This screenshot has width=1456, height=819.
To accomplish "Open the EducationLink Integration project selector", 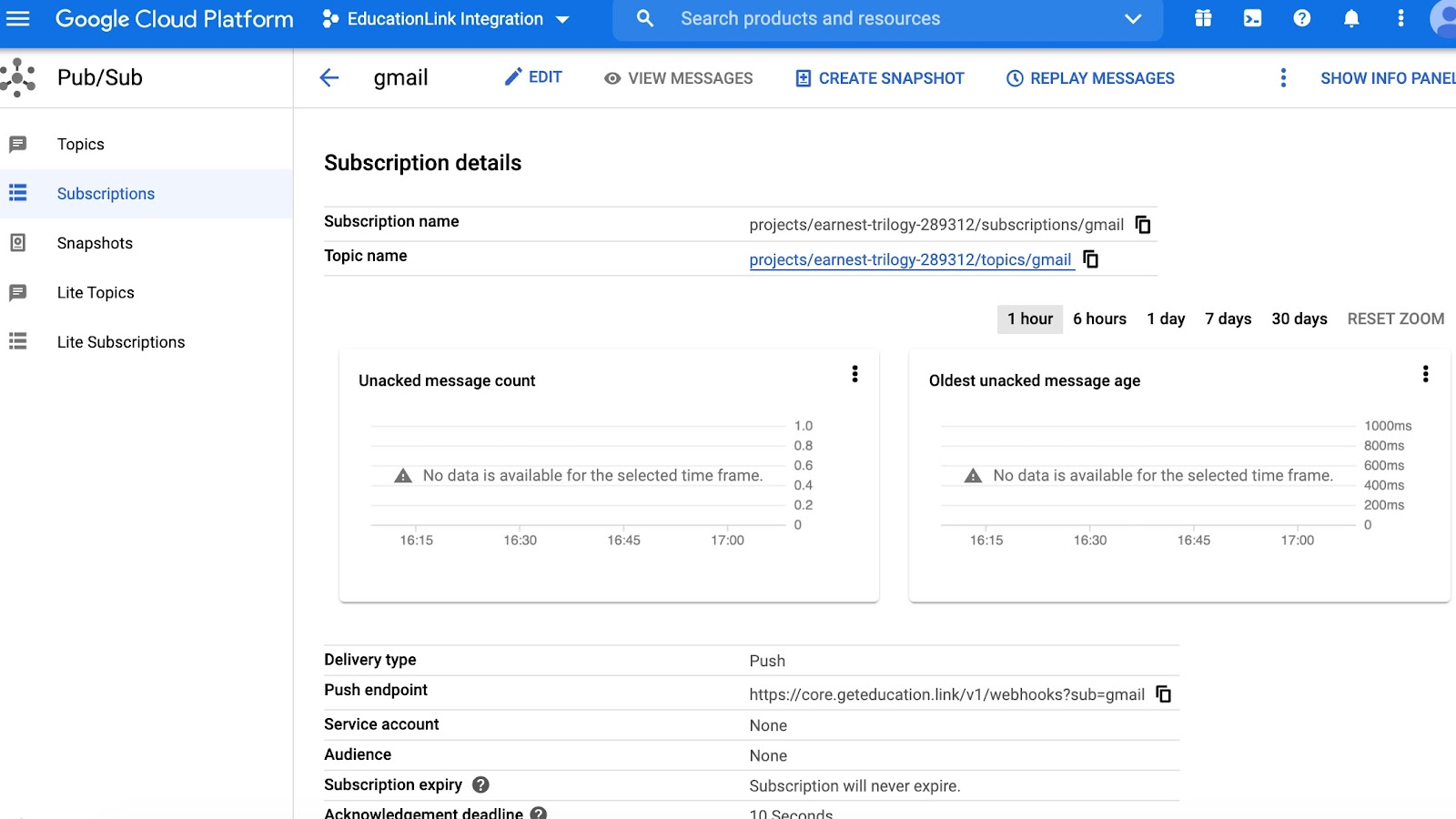I will pos(446,19).
